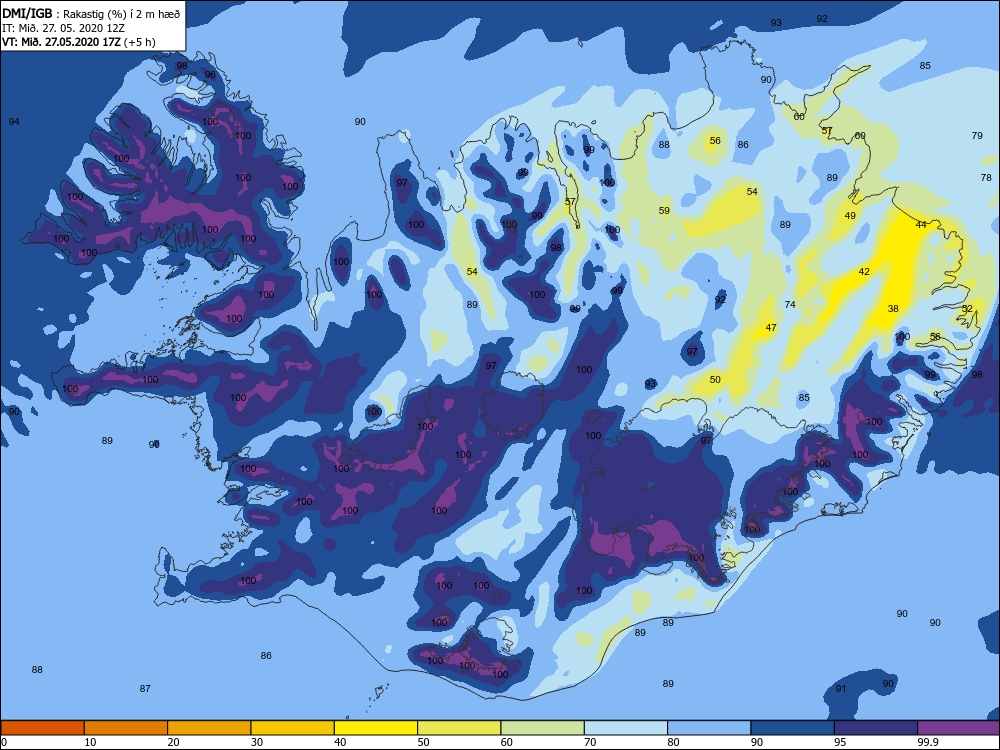
Task: Click the 95 legend tick label
Action: 841,742
